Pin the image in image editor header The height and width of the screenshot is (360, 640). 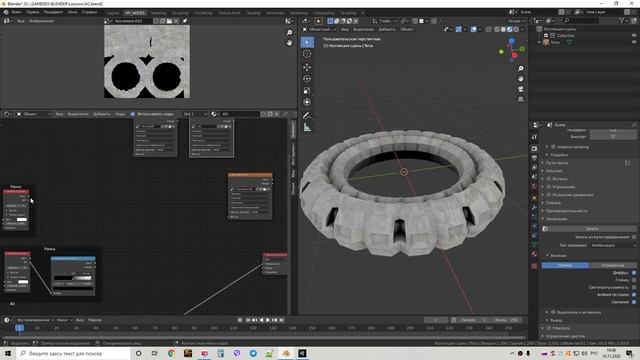[x=184, y=21]
